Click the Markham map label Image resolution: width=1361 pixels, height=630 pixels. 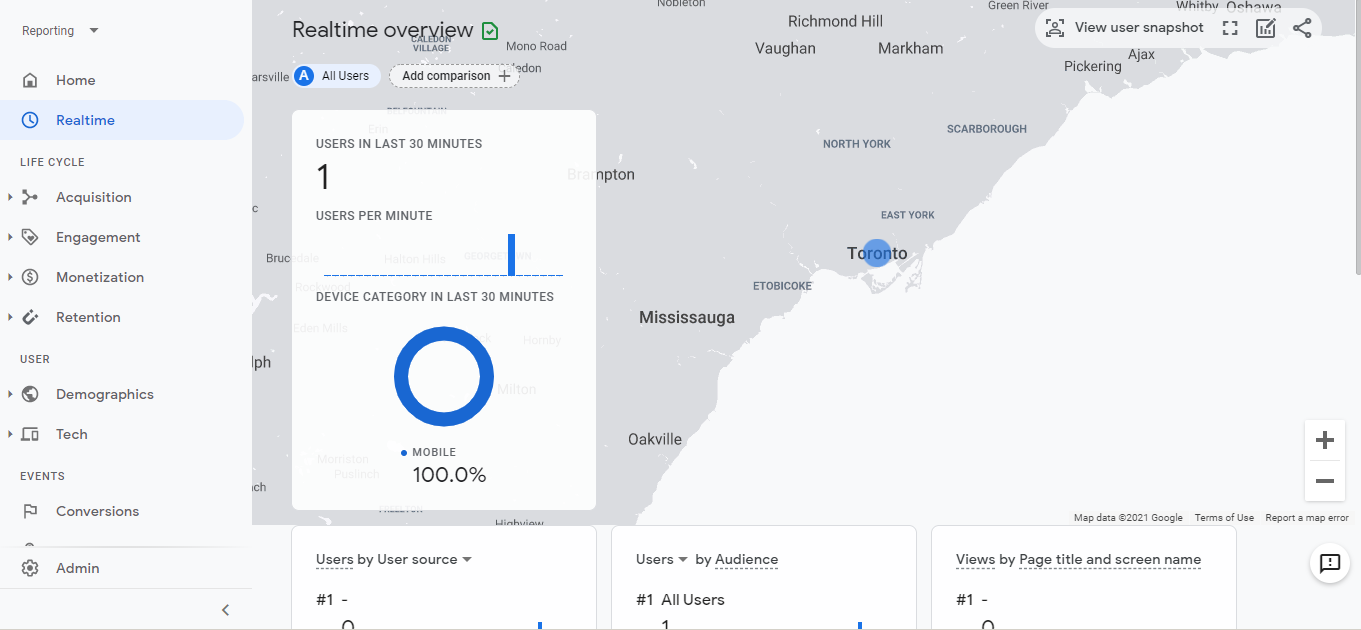pyautogui.click(x=911, y=48)
